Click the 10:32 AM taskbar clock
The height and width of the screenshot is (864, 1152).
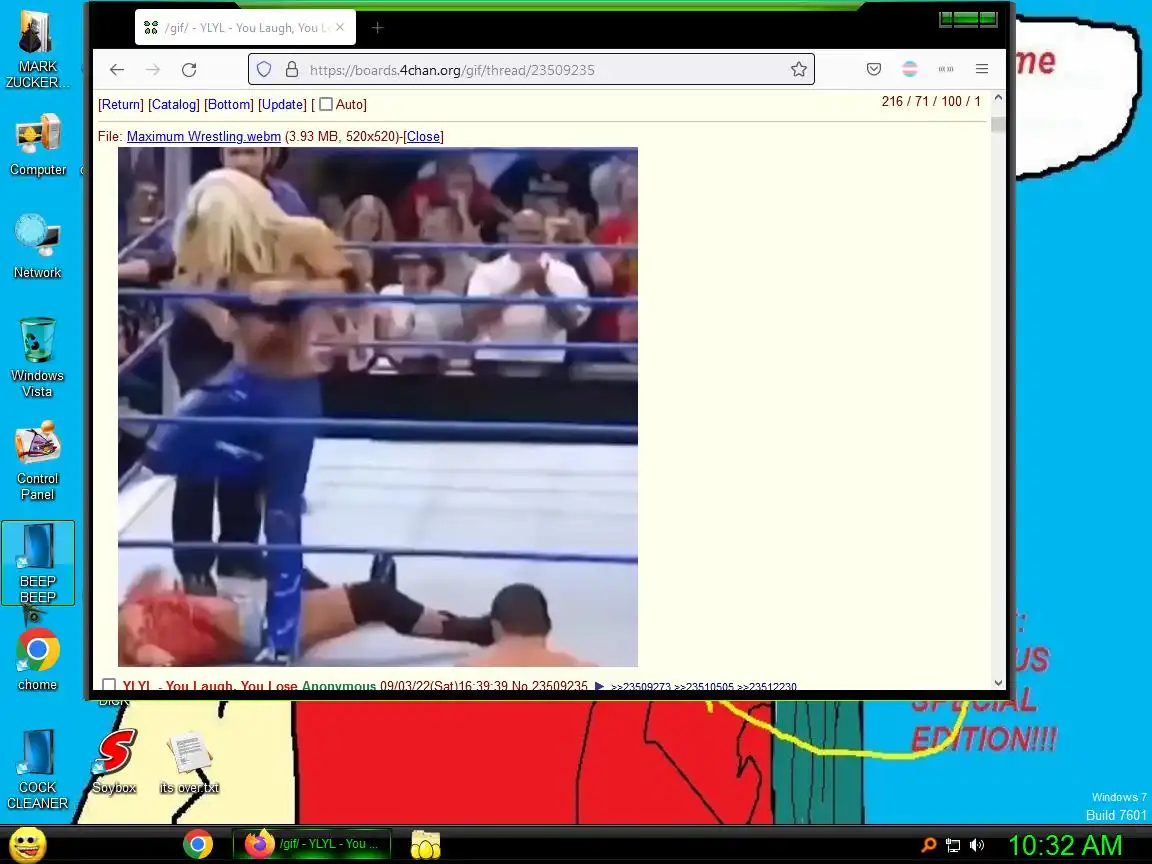pos(1065,845)
